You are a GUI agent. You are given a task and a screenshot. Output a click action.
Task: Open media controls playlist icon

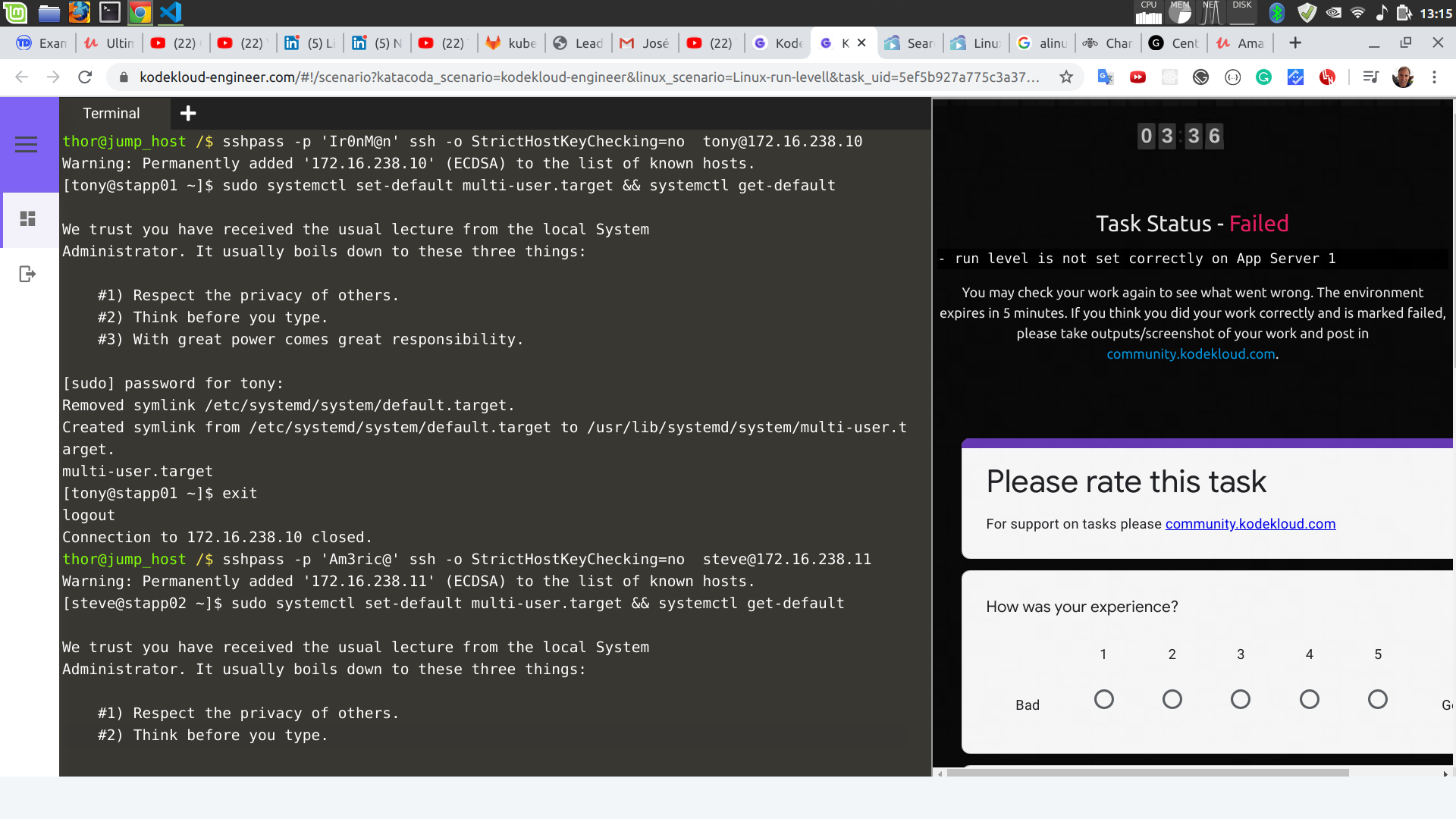coord(1370,77)
